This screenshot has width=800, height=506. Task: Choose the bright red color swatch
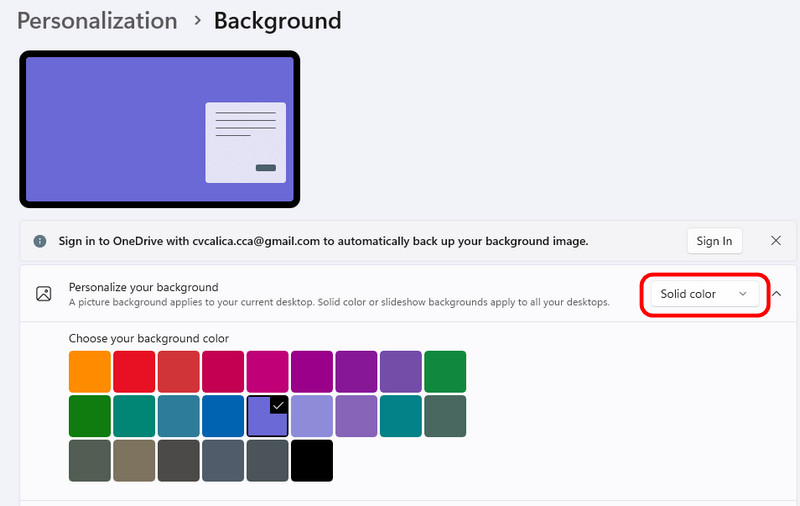pyautogui.click(x=134, y=371)
